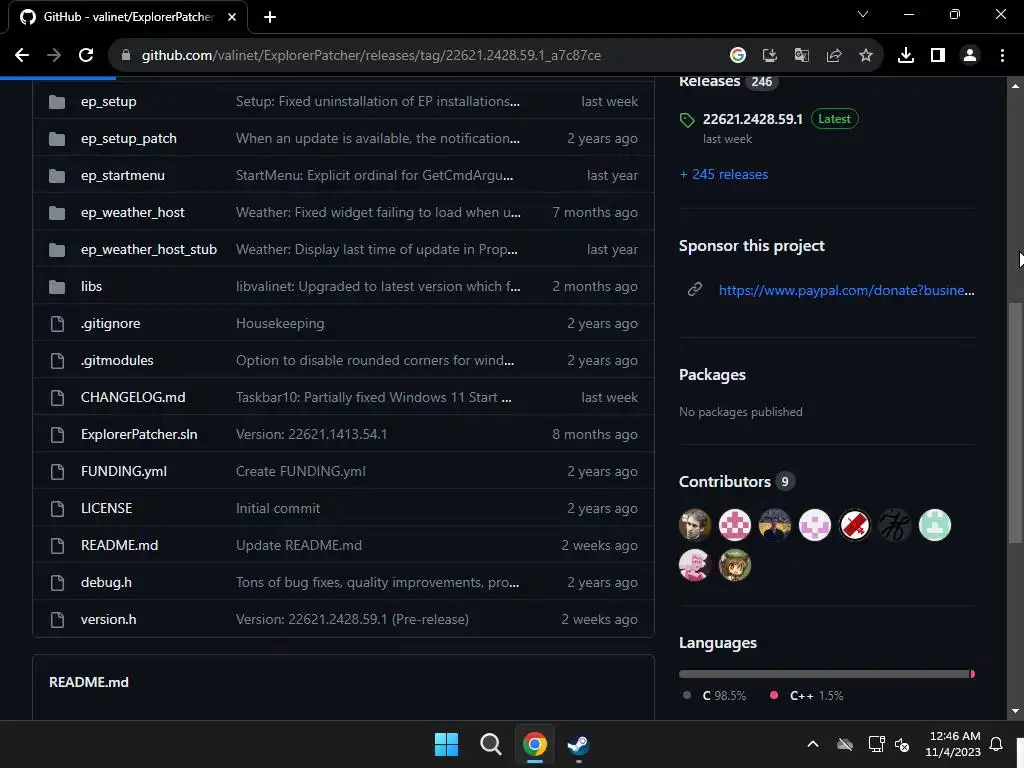Click the Google icon in address bar

(737, 56)
